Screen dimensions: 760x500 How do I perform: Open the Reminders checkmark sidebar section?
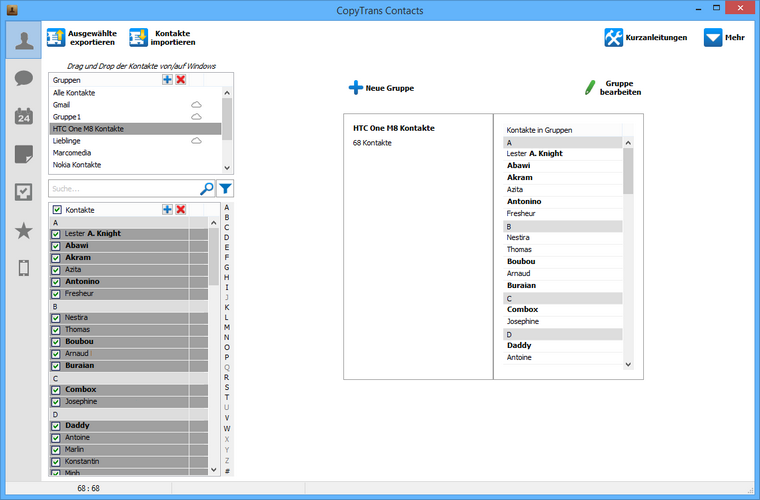click(24, 192)
